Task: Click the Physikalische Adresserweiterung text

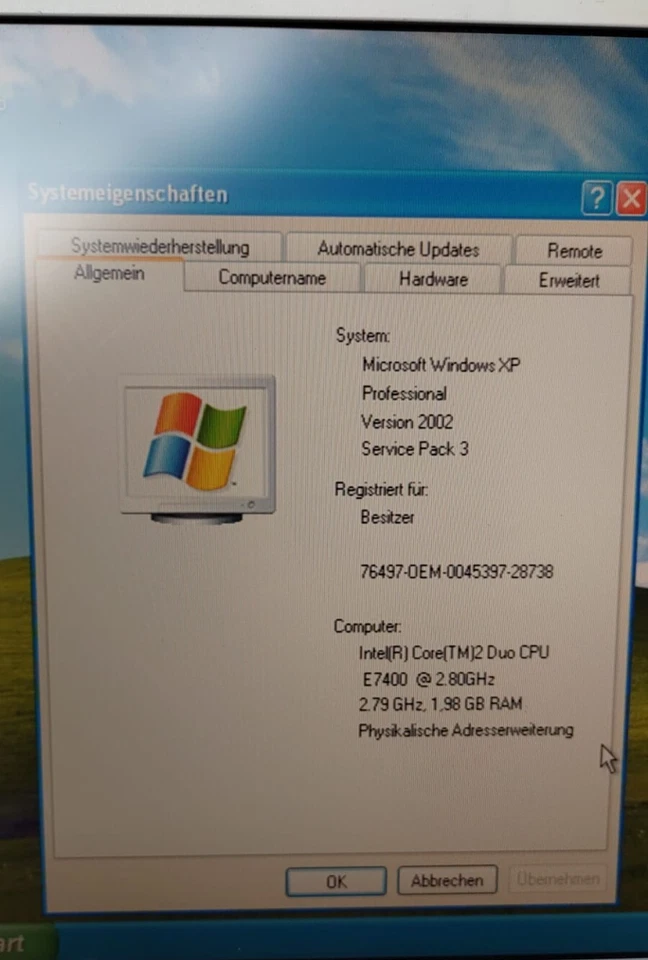Action: tap(465, 730)
